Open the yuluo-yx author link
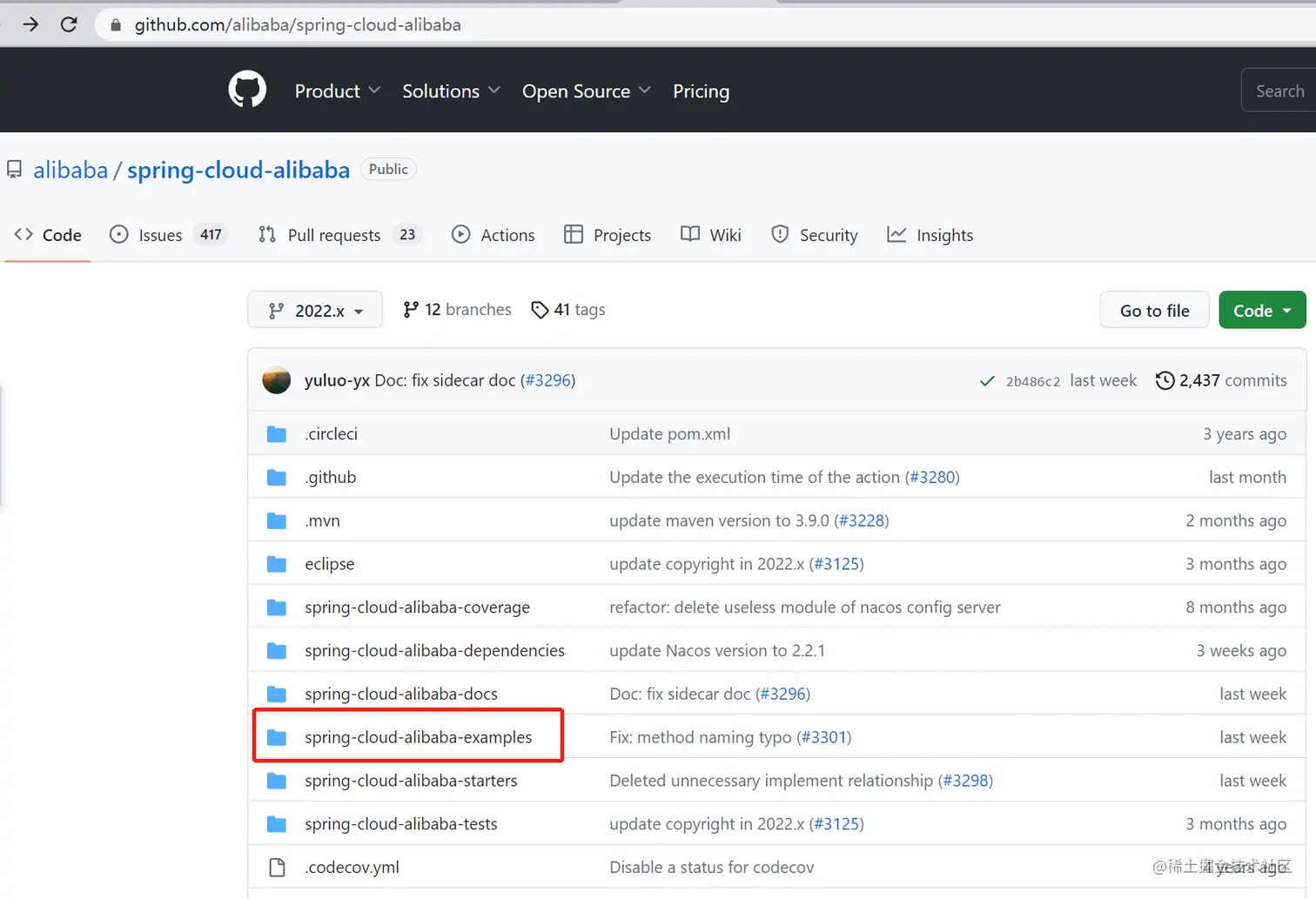Viewport: 1316px width, 899px height. pos(337,380)
